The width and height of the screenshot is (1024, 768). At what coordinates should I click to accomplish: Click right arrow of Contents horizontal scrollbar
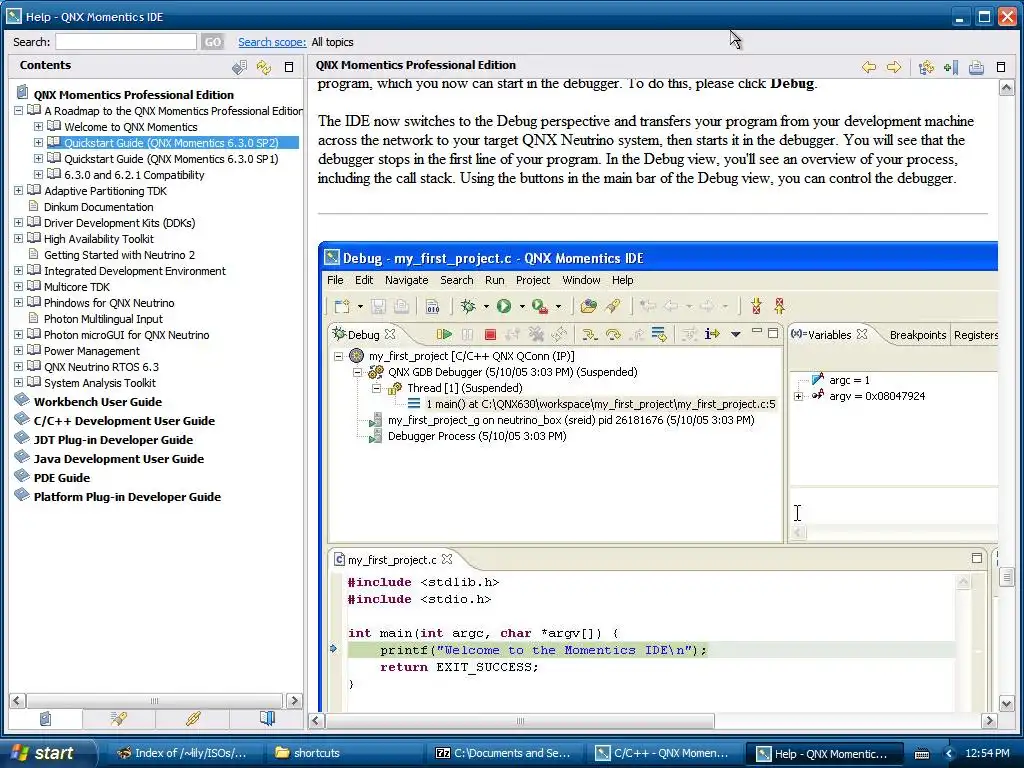(295, 701)
